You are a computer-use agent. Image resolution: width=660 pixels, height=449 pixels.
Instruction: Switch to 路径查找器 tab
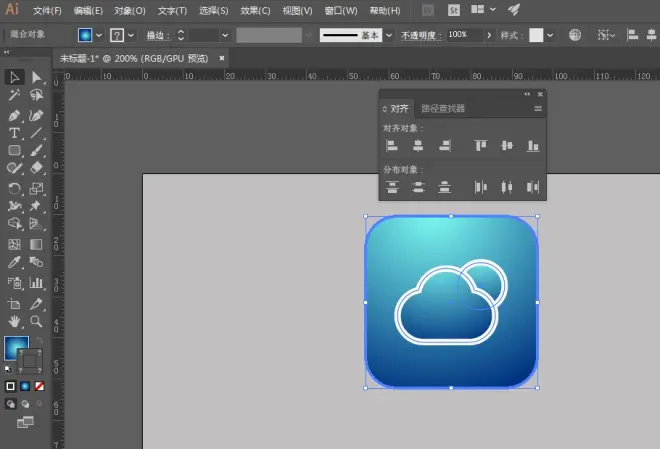coord(443,109)
